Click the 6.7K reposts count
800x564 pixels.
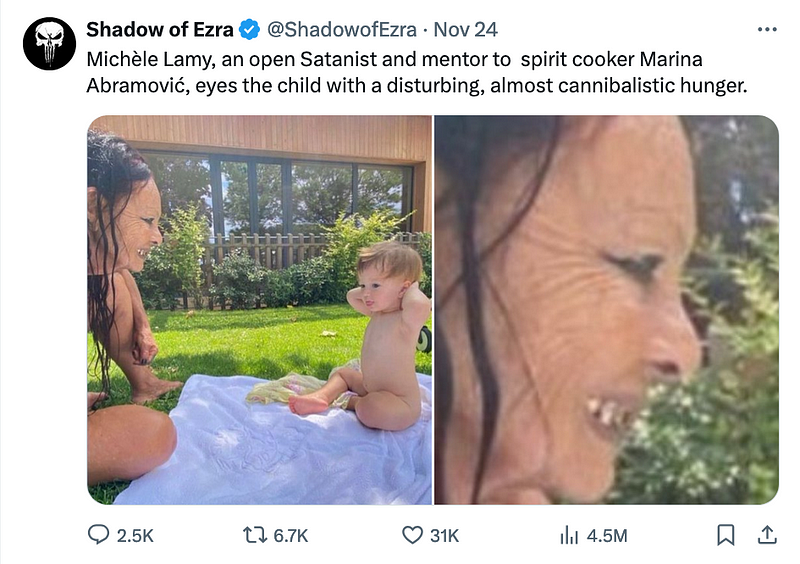[290, 536]
